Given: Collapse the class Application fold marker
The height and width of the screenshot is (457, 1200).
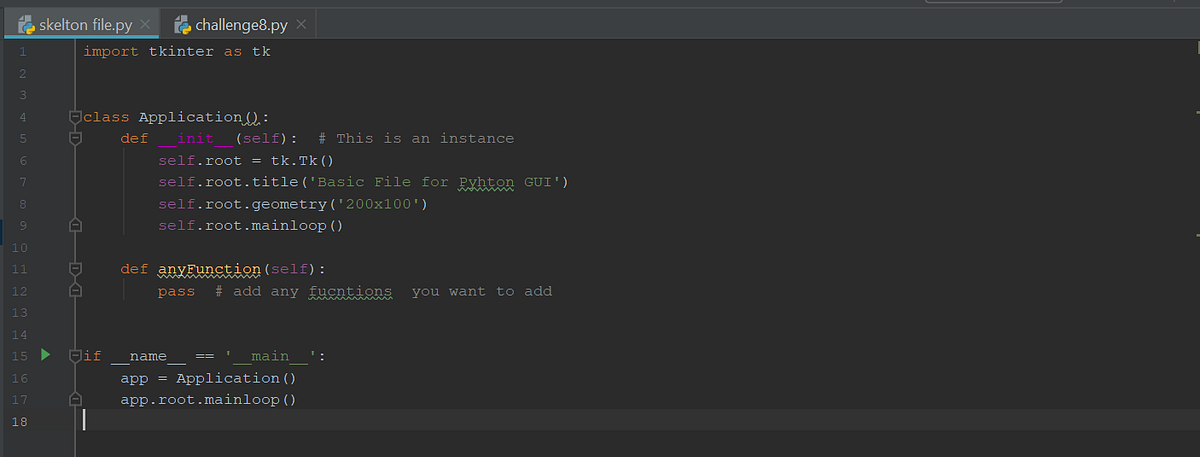Looking at the screenshot, I should point(74,117).
